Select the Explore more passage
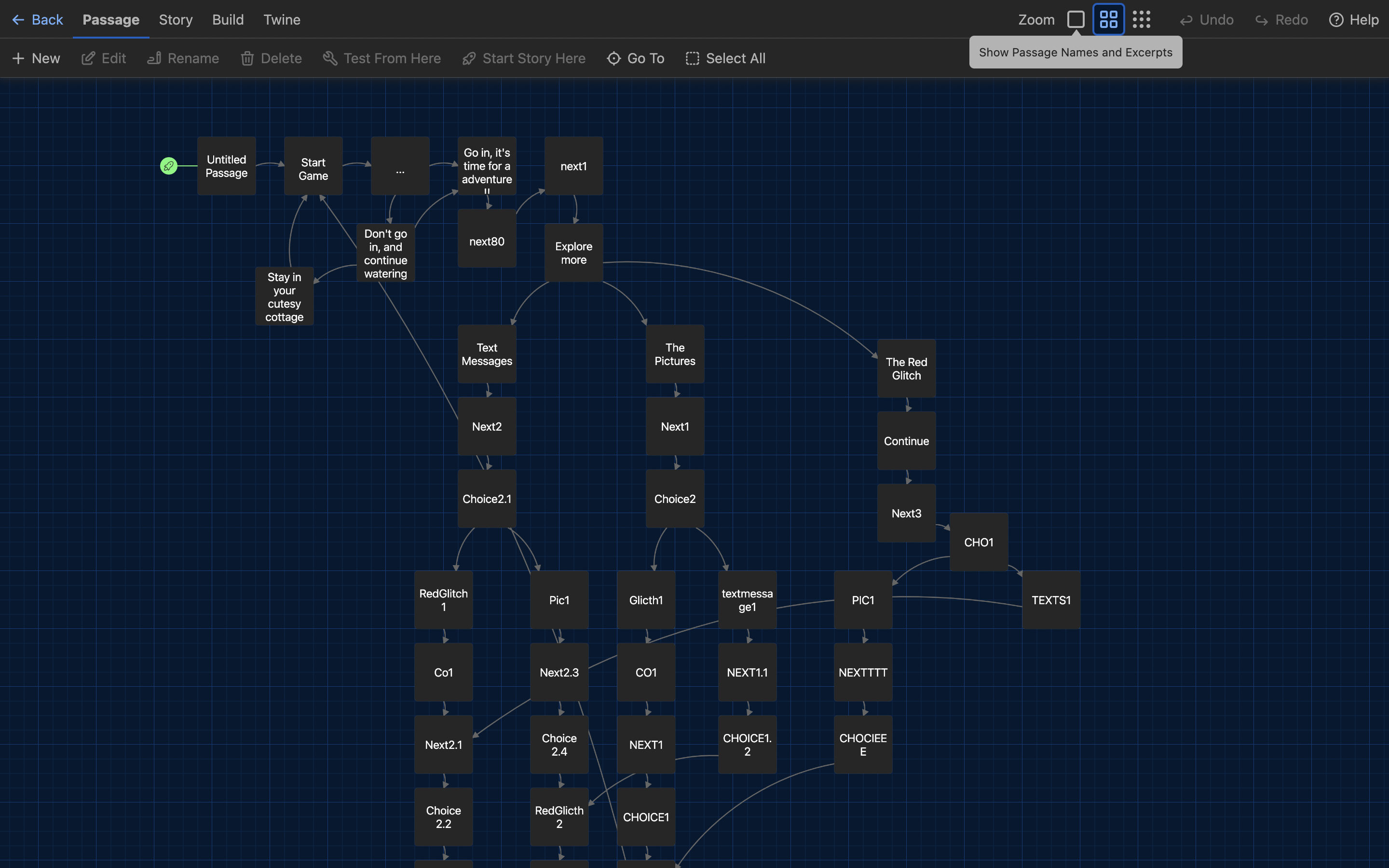 click(573, 253)
